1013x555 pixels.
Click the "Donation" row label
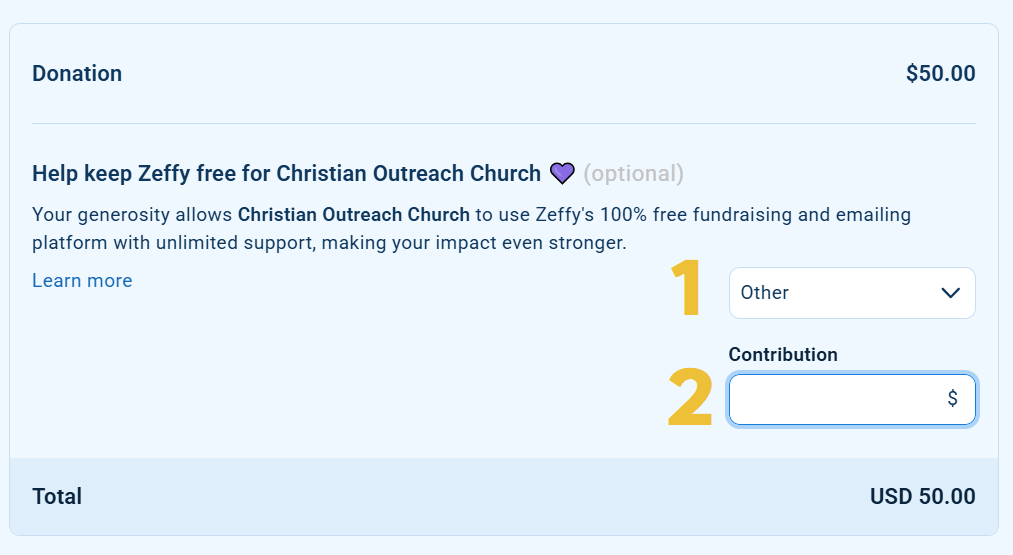(x=77, y=74)
